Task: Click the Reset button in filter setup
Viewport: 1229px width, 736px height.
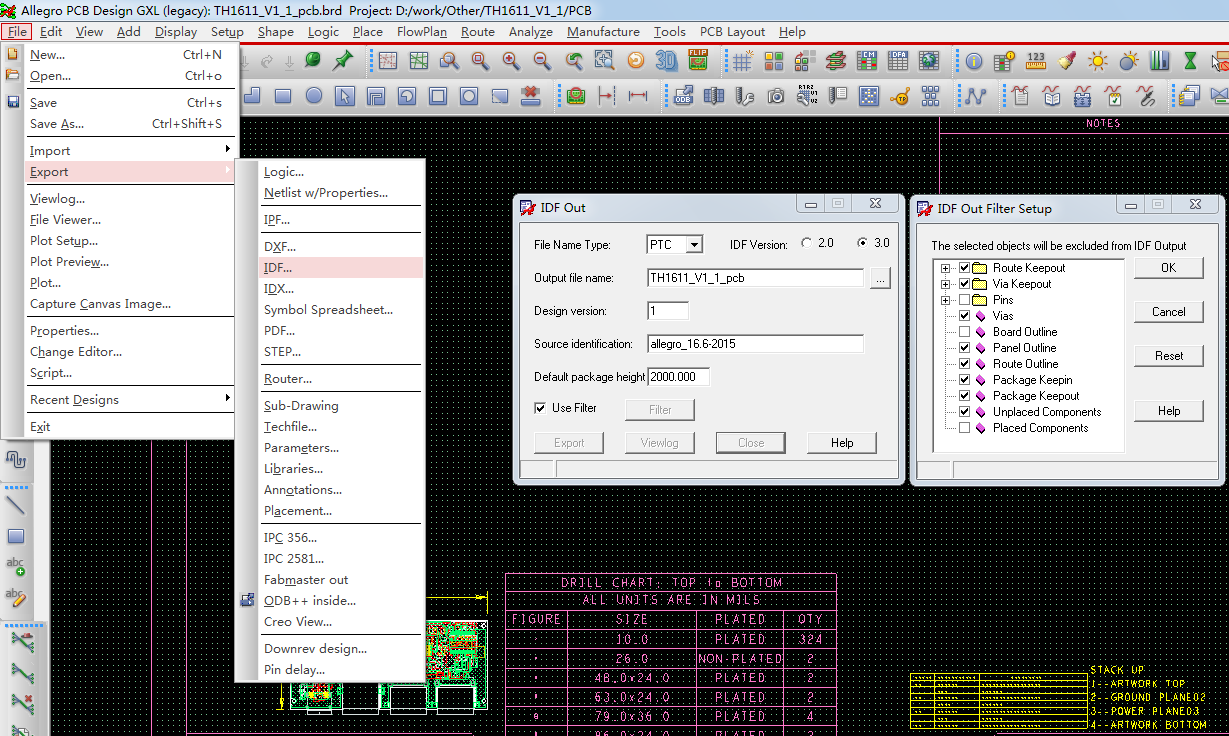Action: (1168, 356)
